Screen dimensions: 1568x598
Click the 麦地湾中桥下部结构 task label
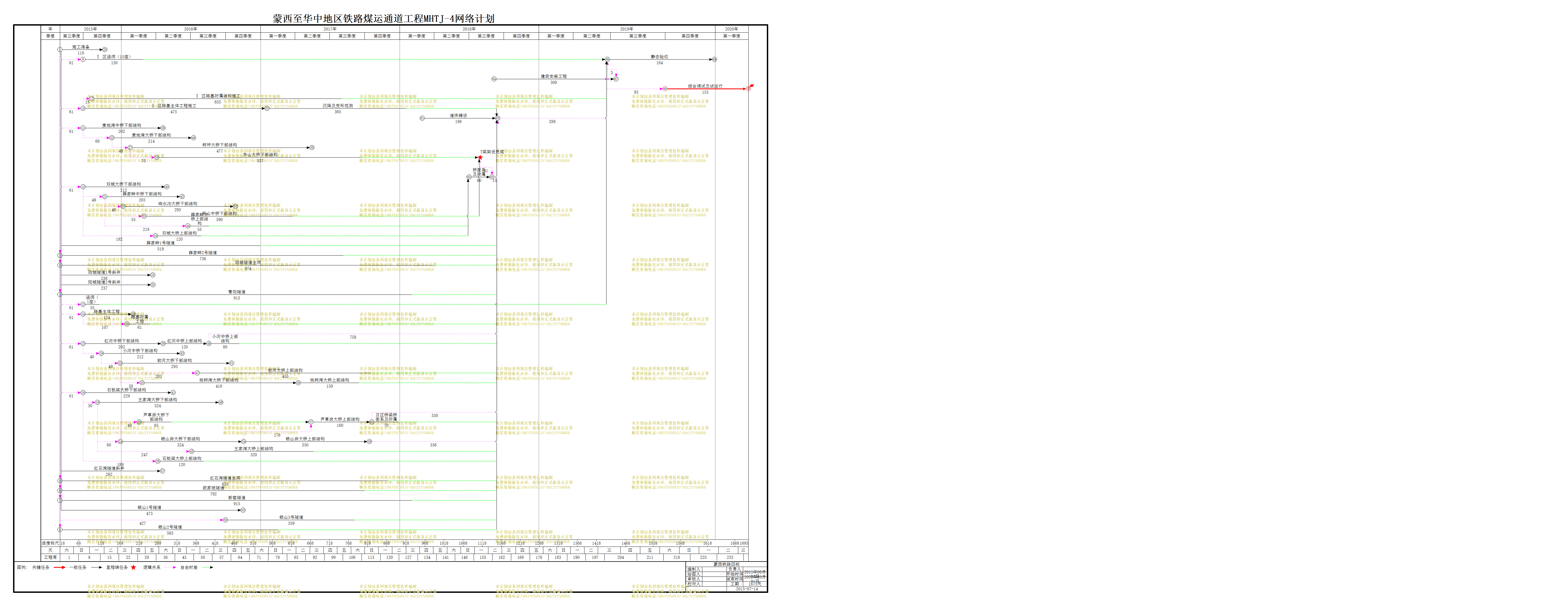tap(122, 125)
